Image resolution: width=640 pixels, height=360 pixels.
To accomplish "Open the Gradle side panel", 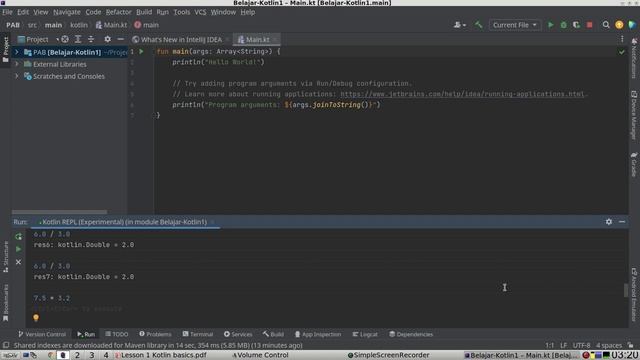I will tap(634, 164).
